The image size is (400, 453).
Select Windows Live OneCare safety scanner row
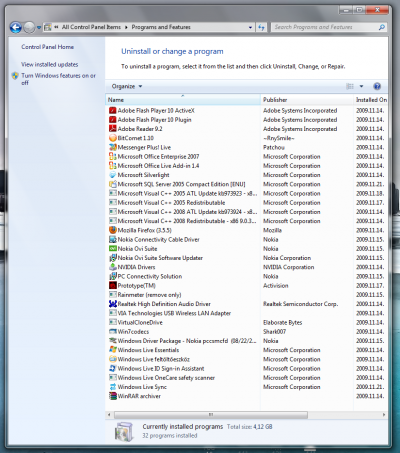pyautogui.click(x=246, y=378)
